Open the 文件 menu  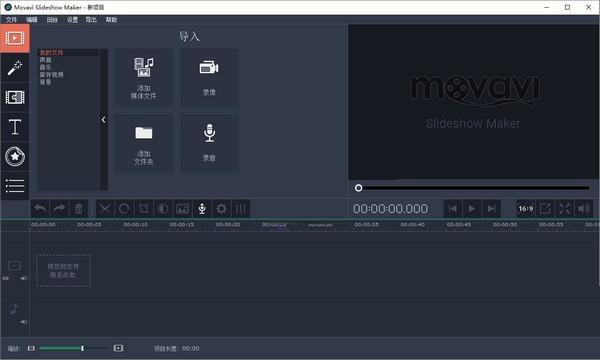click(11, 20)
